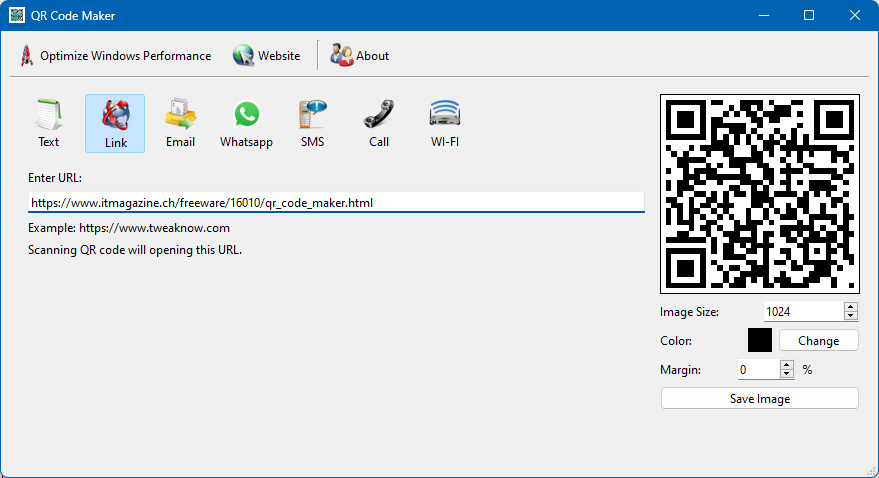This screenshot has width=879, height=478.
Task: Focus the Enter URL input field
Action: [x=336, y=202]
